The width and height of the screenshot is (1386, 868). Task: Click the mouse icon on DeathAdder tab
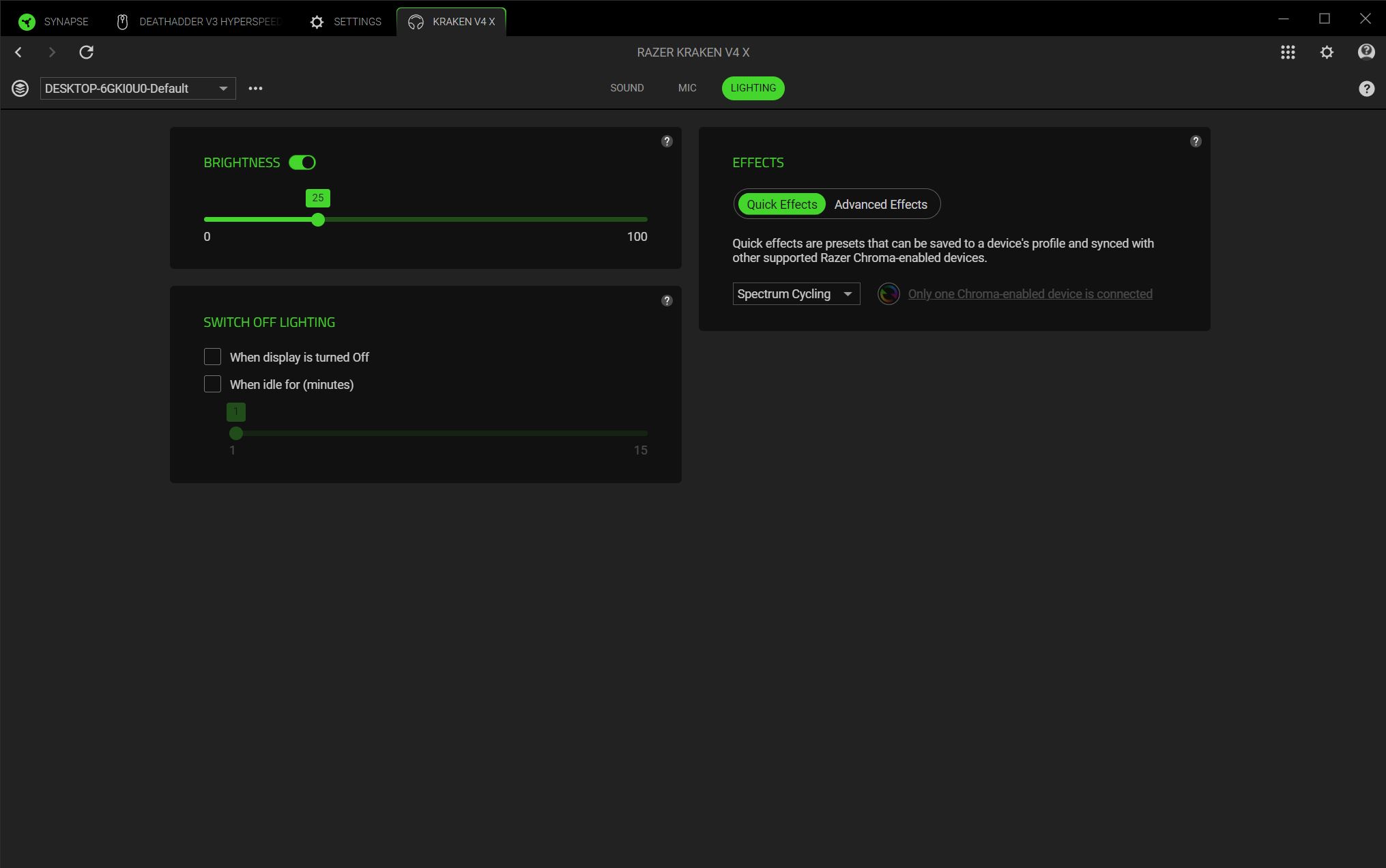click(x=122, y=22)
